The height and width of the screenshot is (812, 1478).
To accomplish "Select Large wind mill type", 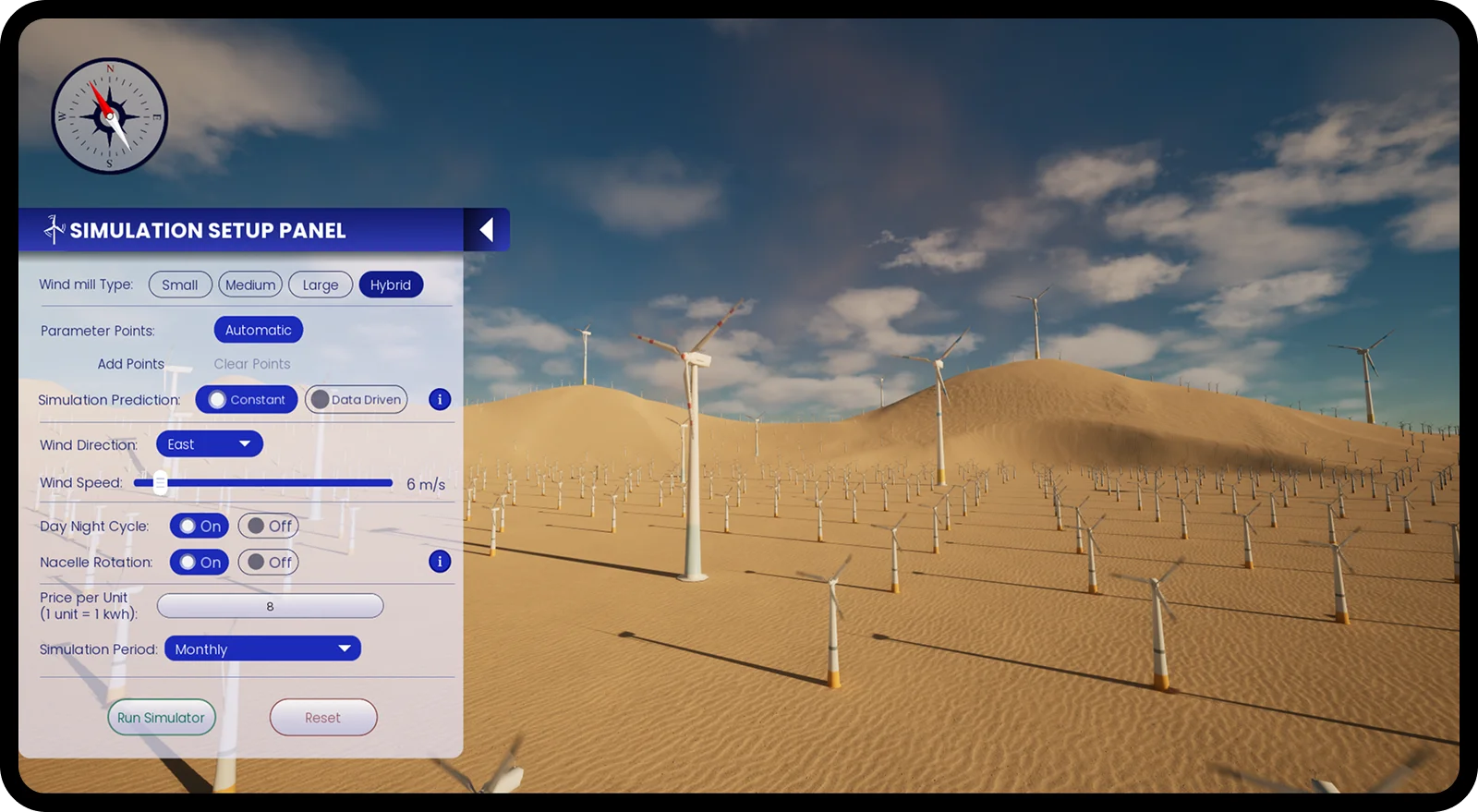I will coord(321,285).
